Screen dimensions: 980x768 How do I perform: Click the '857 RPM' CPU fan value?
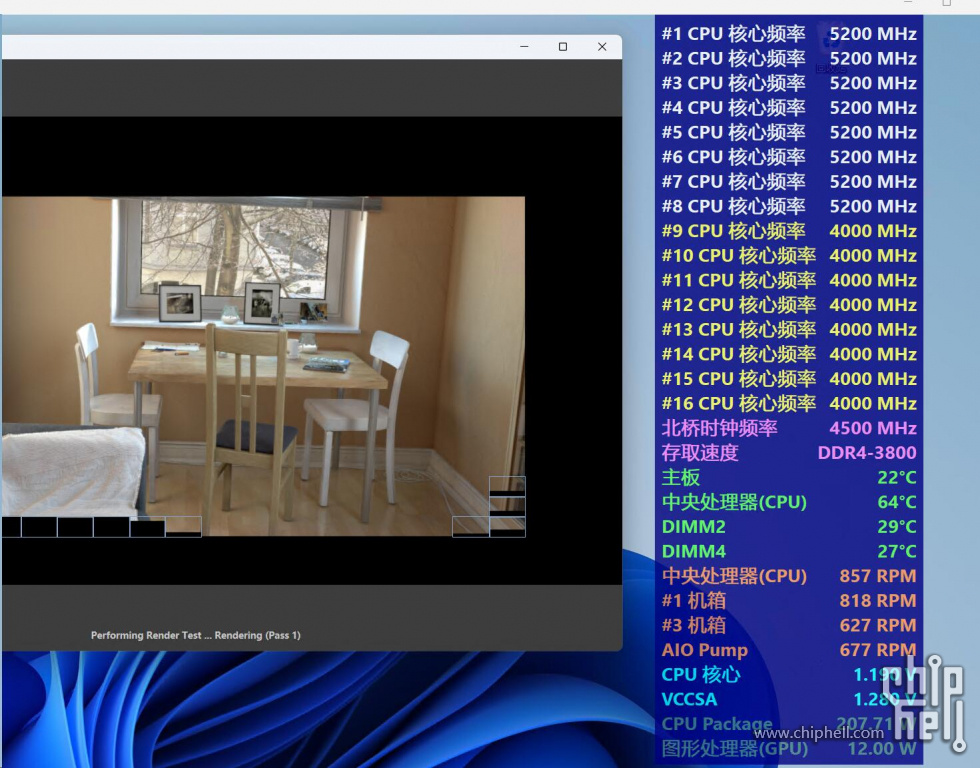(x=878, y=576)
